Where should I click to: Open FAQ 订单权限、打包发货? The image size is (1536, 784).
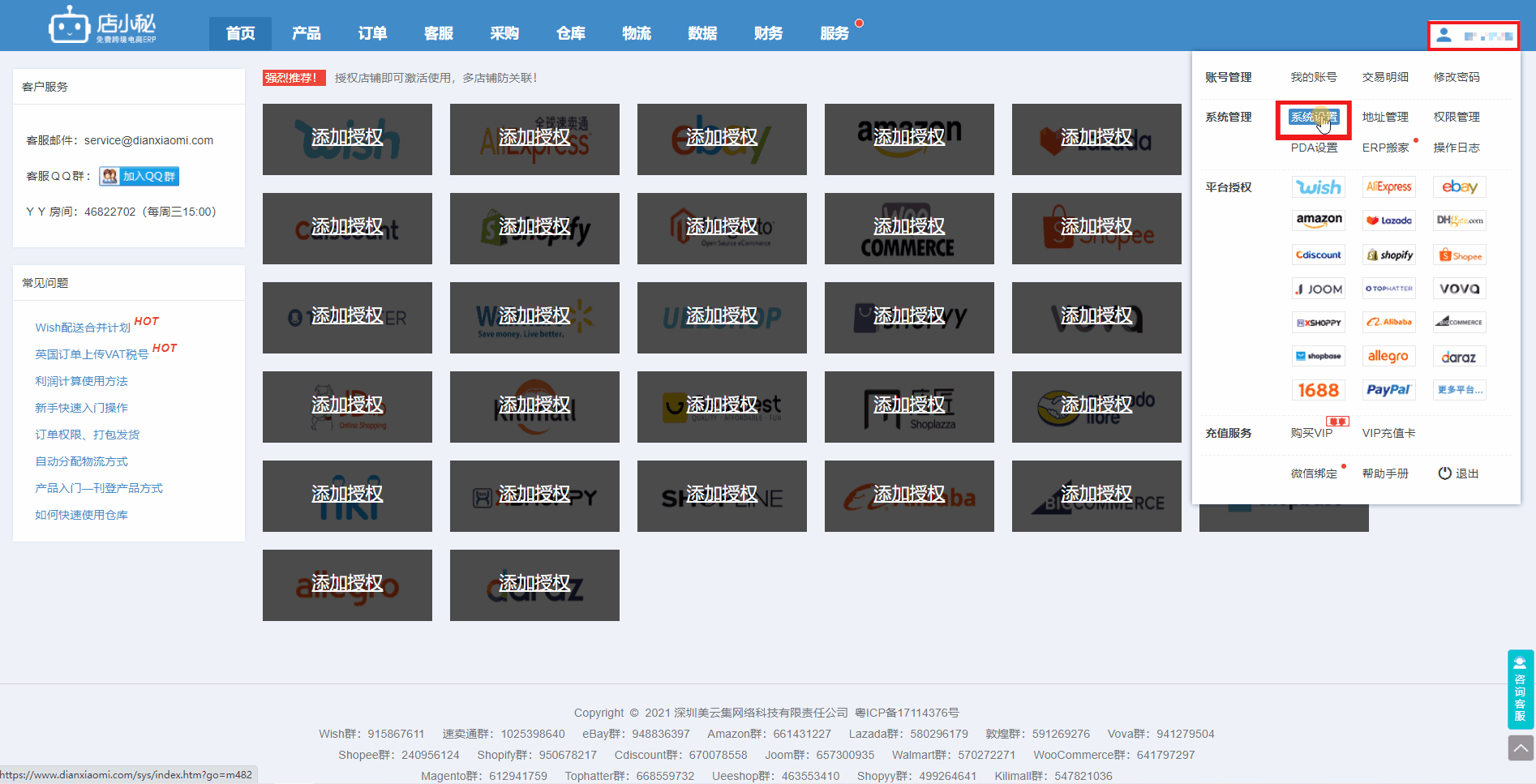click(x=87, y=435)
